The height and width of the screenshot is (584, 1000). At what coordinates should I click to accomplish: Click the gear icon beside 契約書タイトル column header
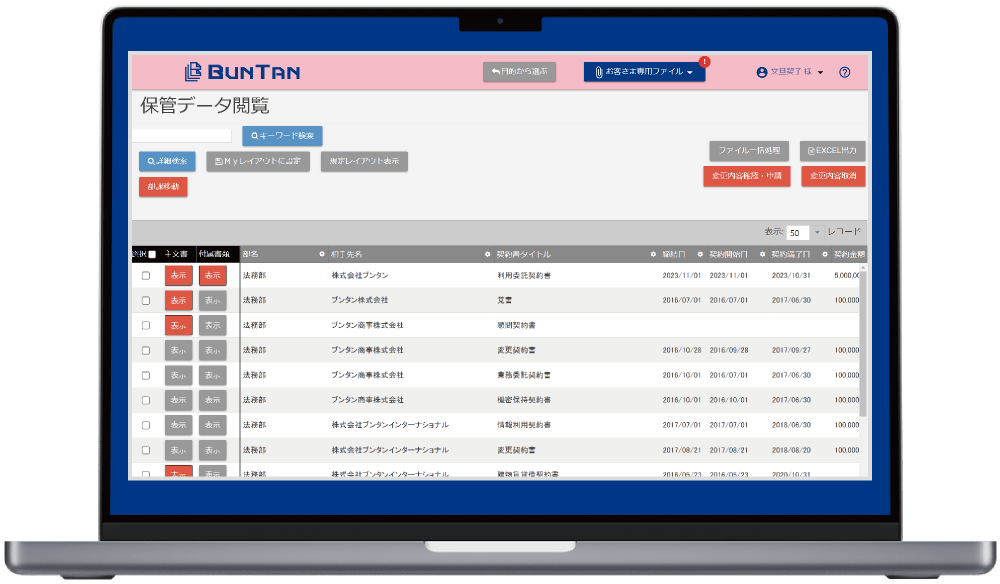653,254
